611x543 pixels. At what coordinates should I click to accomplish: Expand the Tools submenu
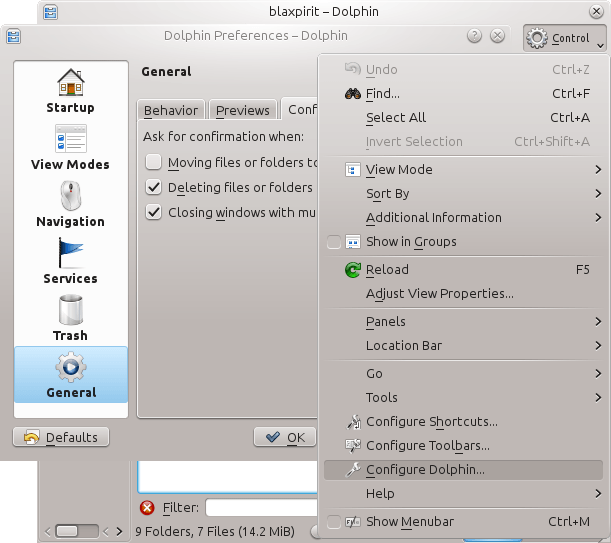[x=463, y=398]
